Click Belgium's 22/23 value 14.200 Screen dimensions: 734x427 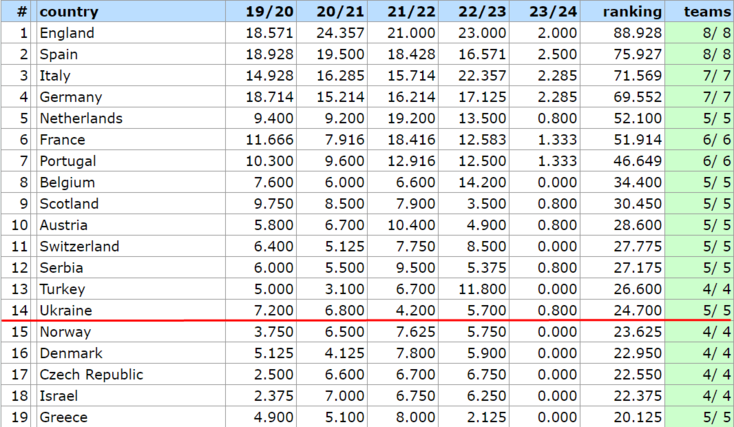tap(482, 182)
